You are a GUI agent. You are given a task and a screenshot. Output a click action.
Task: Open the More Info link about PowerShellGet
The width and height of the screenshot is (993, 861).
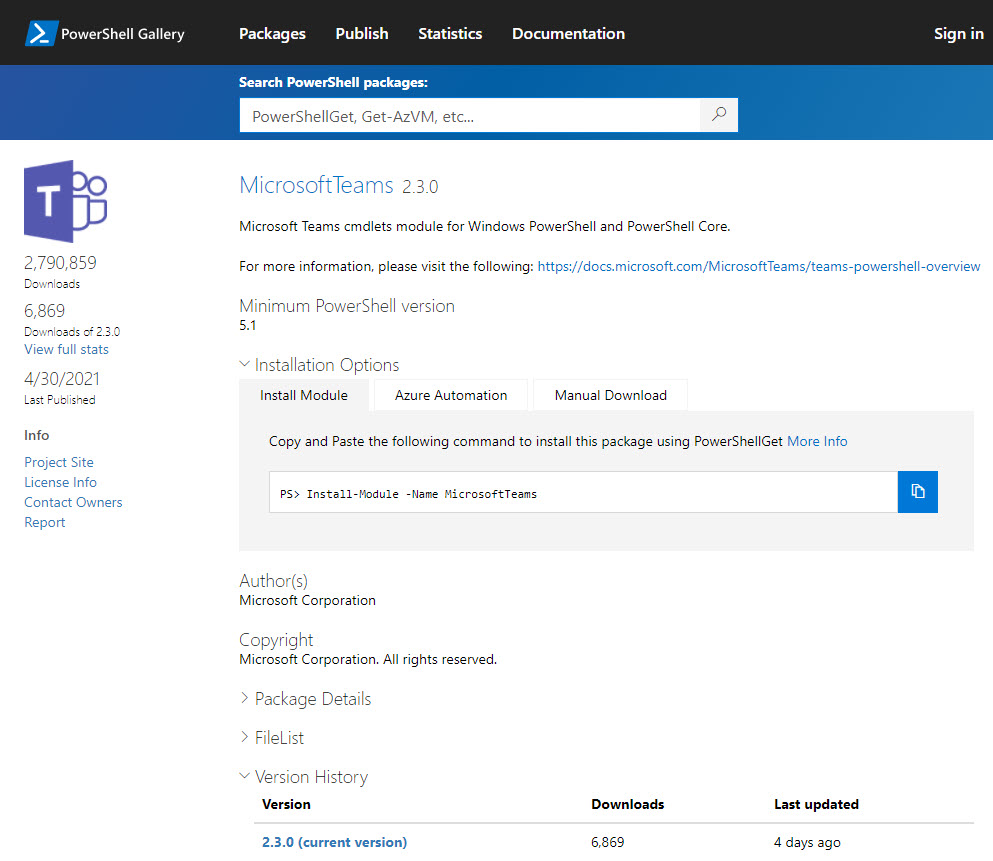coord(817,441)
